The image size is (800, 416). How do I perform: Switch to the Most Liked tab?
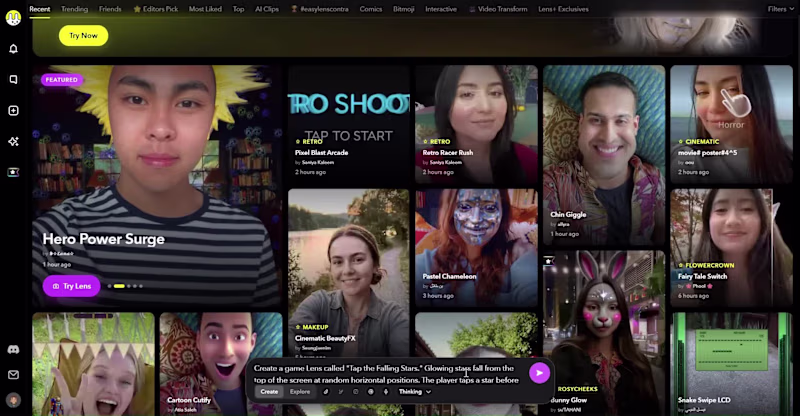pos(205,9)
